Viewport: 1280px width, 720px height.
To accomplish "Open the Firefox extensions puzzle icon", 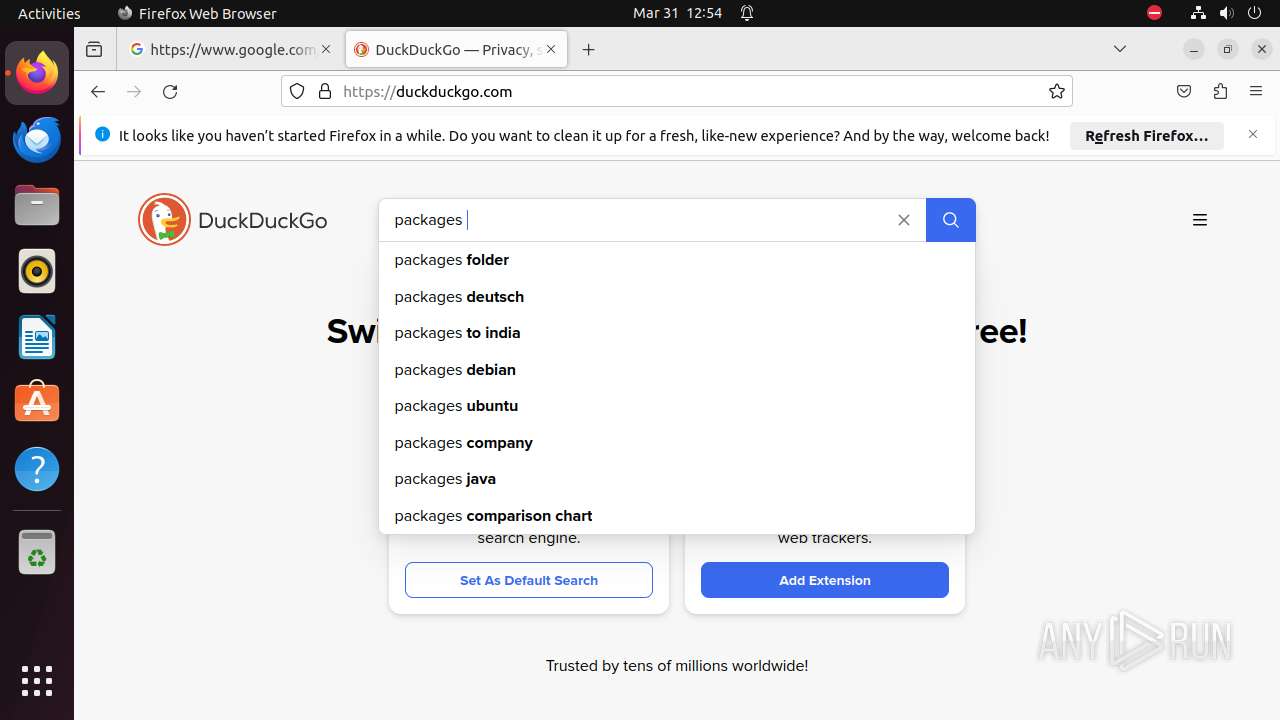I will (x=1220, y=91).
